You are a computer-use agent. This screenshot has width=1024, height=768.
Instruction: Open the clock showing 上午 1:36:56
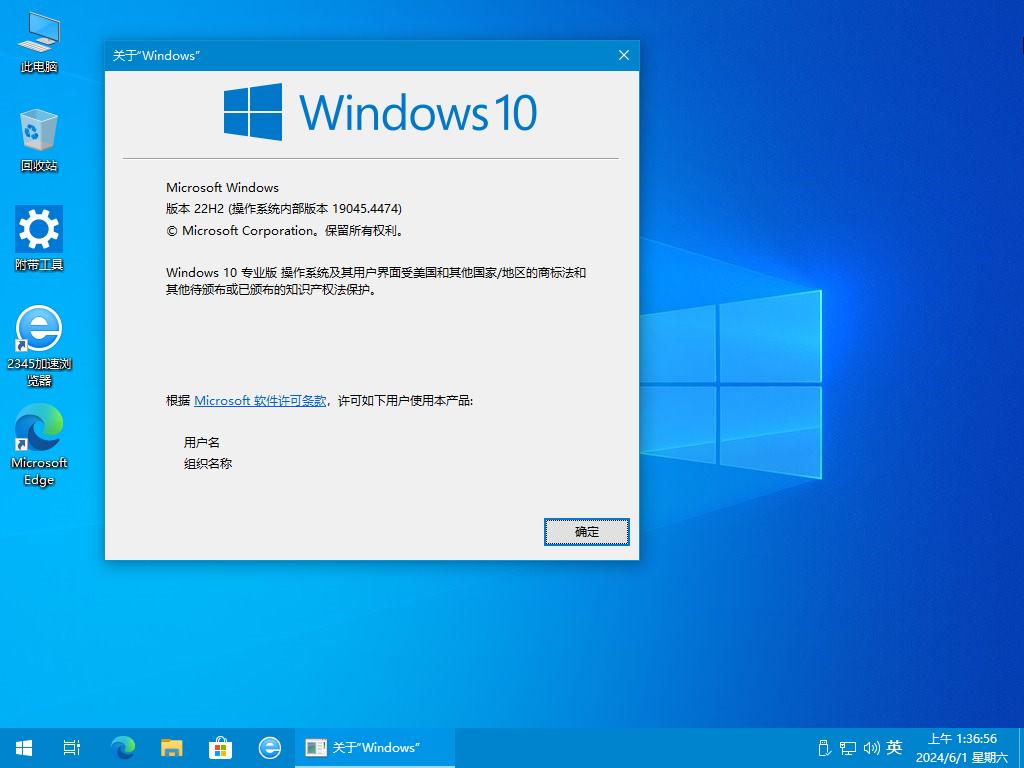point(963,748)
